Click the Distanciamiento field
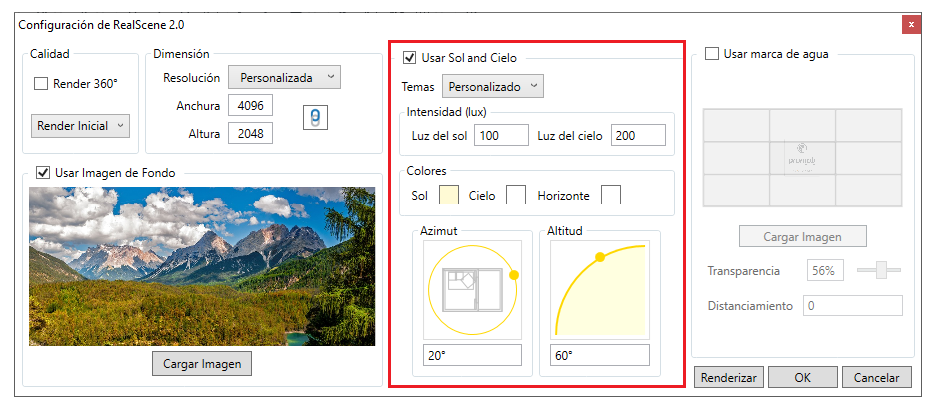 (853, 306)
